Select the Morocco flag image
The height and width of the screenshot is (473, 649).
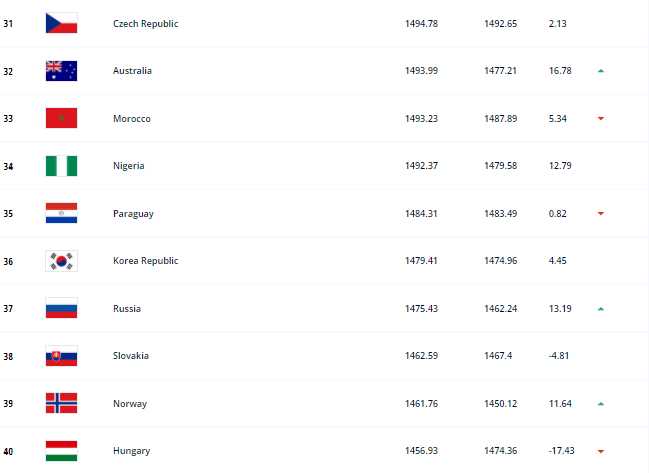click(61, 118)
